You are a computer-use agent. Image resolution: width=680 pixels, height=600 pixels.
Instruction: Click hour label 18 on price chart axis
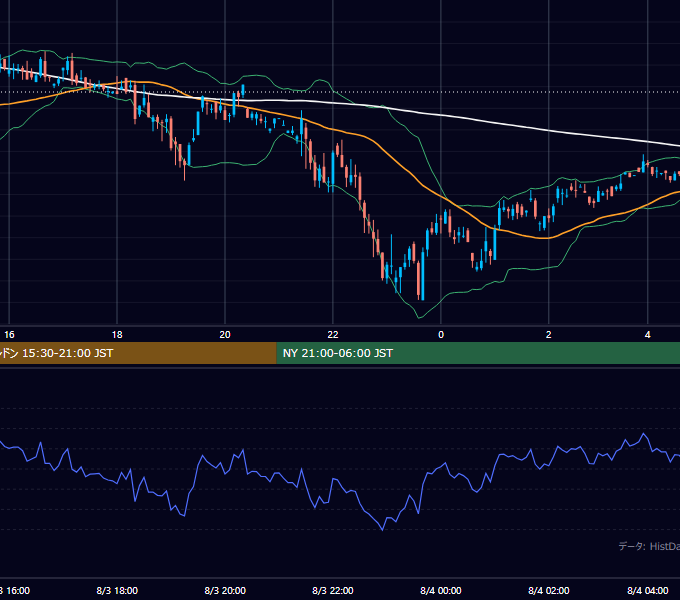coord(117,335)
